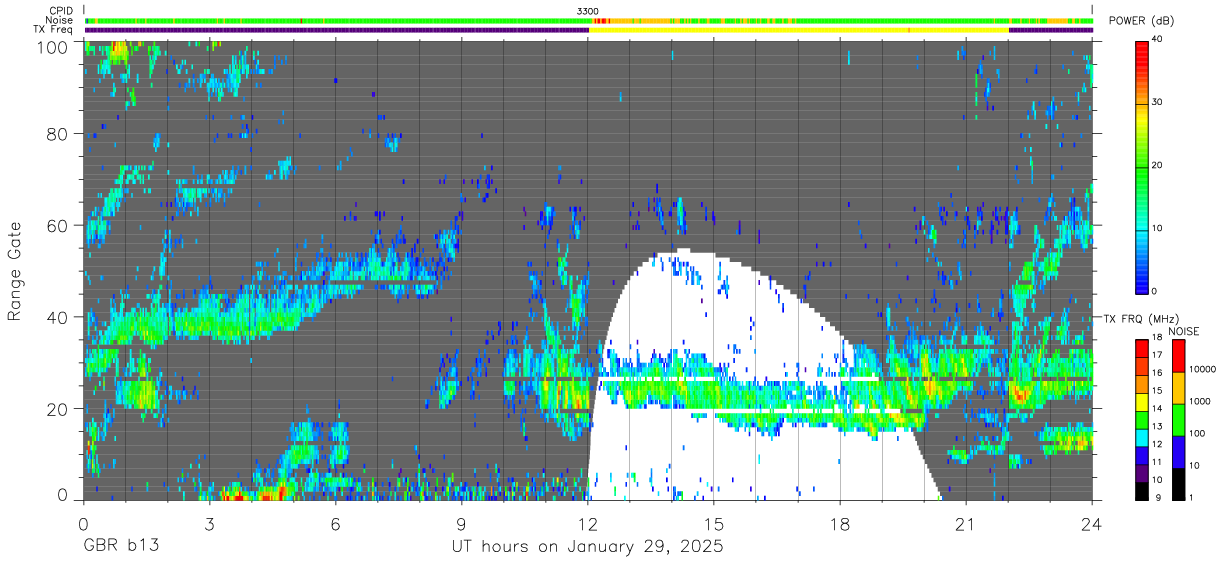
Task: Click the TX Freq strip label
Action: point(54,29)
